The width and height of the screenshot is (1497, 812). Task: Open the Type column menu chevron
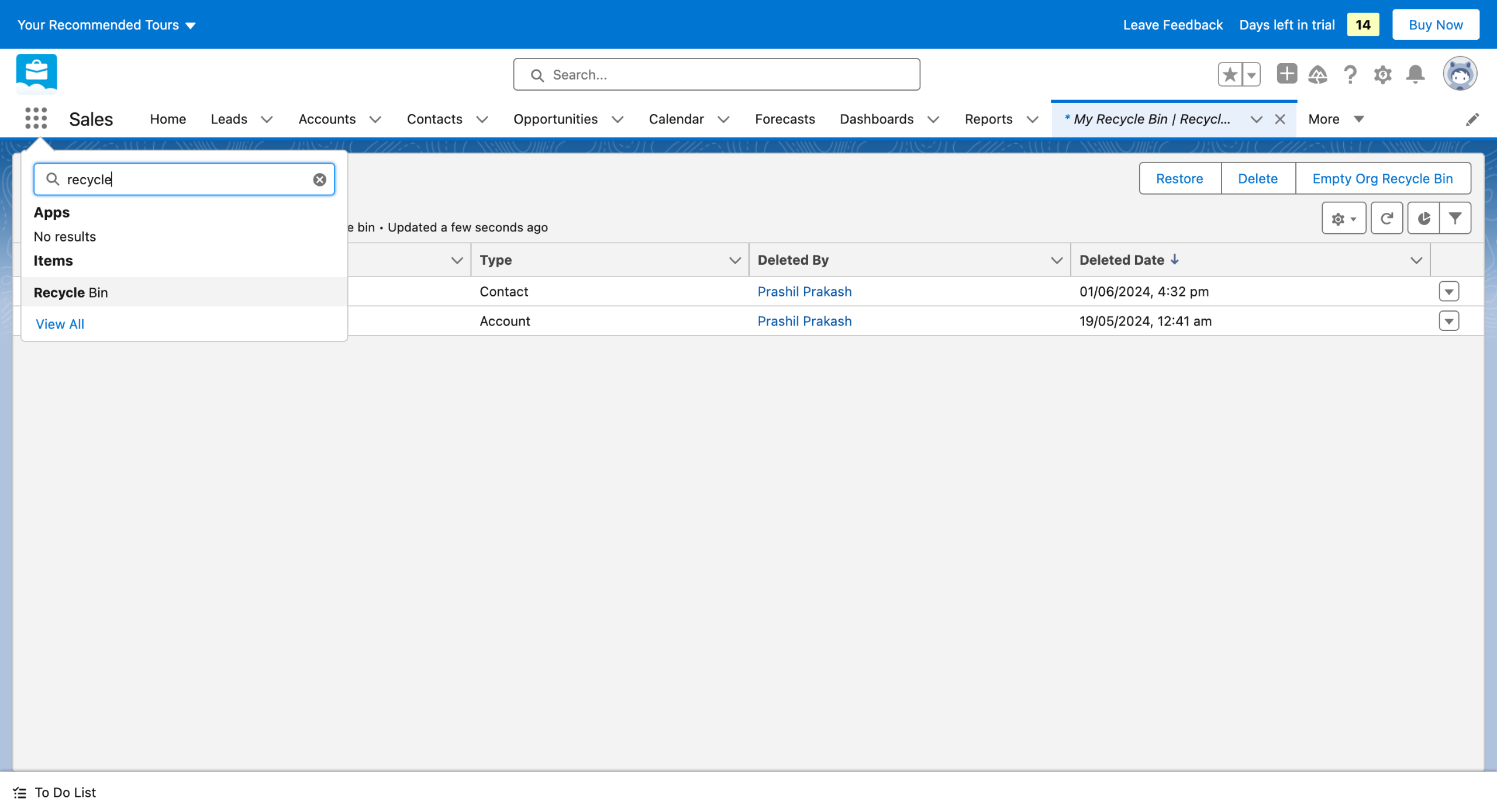coord(735,260)
